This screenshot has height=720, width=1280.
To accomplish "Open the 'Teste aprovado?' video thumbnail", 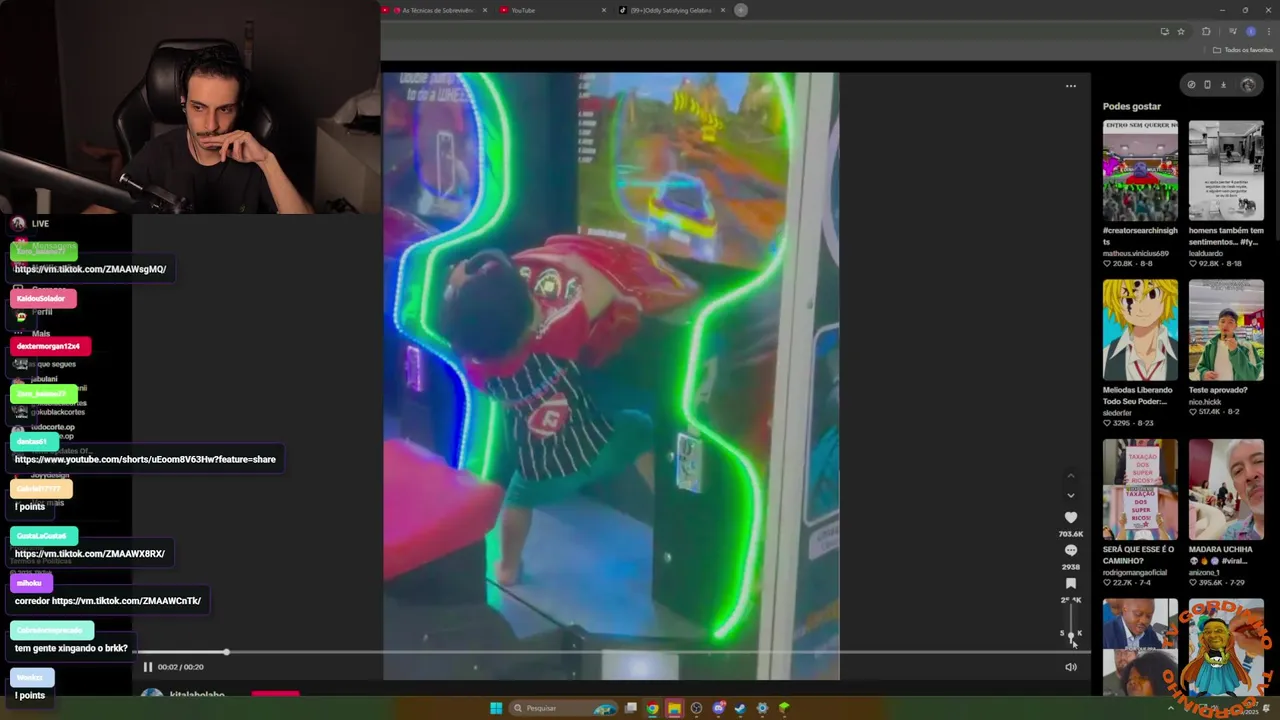I will (x=1226, y=330).
